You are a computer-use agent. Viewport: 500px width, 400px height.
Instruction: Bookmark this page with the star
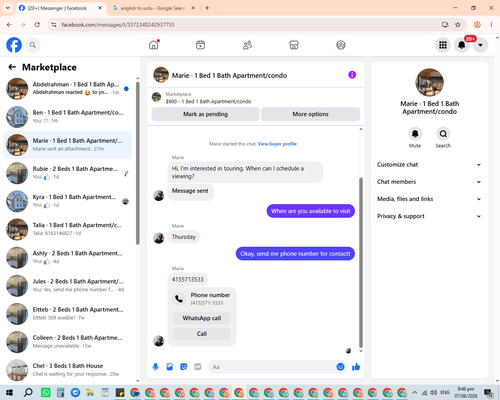[458, 25]
